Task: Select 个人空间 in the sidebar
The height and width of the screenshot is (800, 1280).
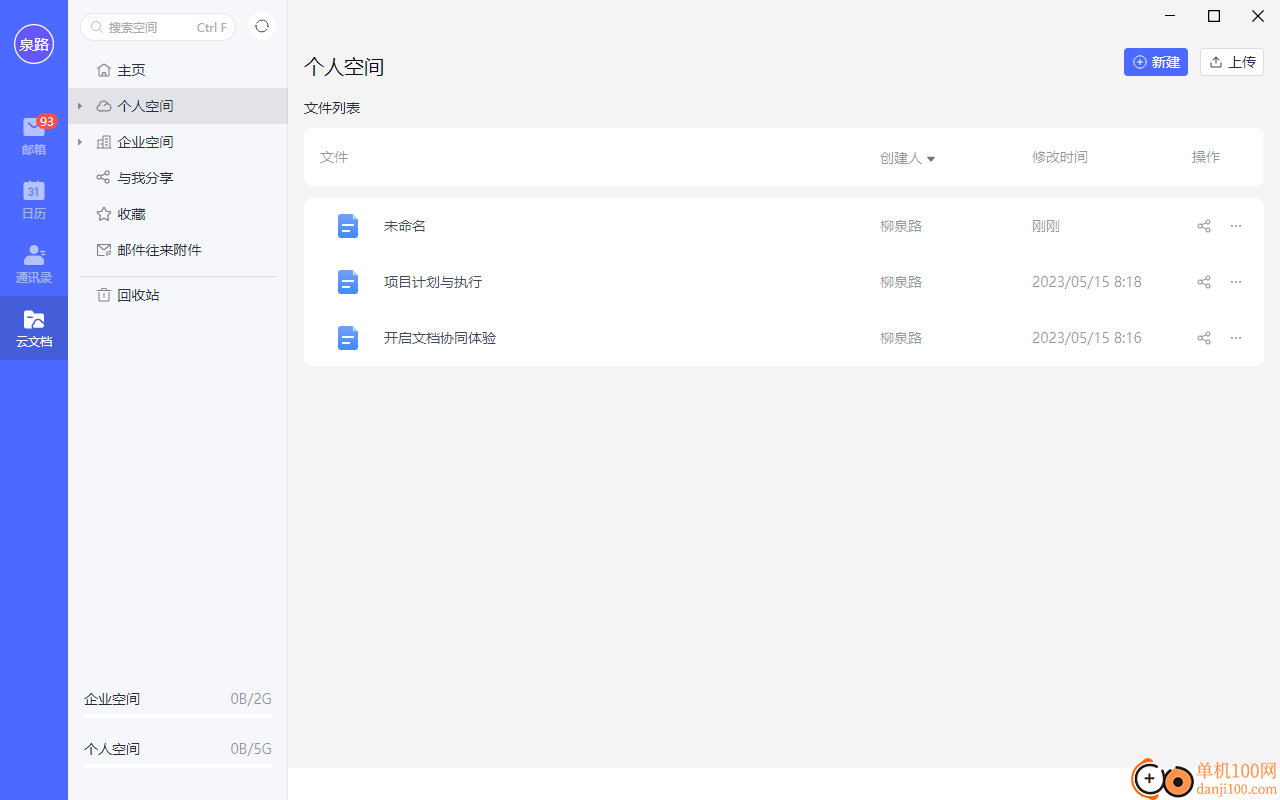Action: click(178, 106)
